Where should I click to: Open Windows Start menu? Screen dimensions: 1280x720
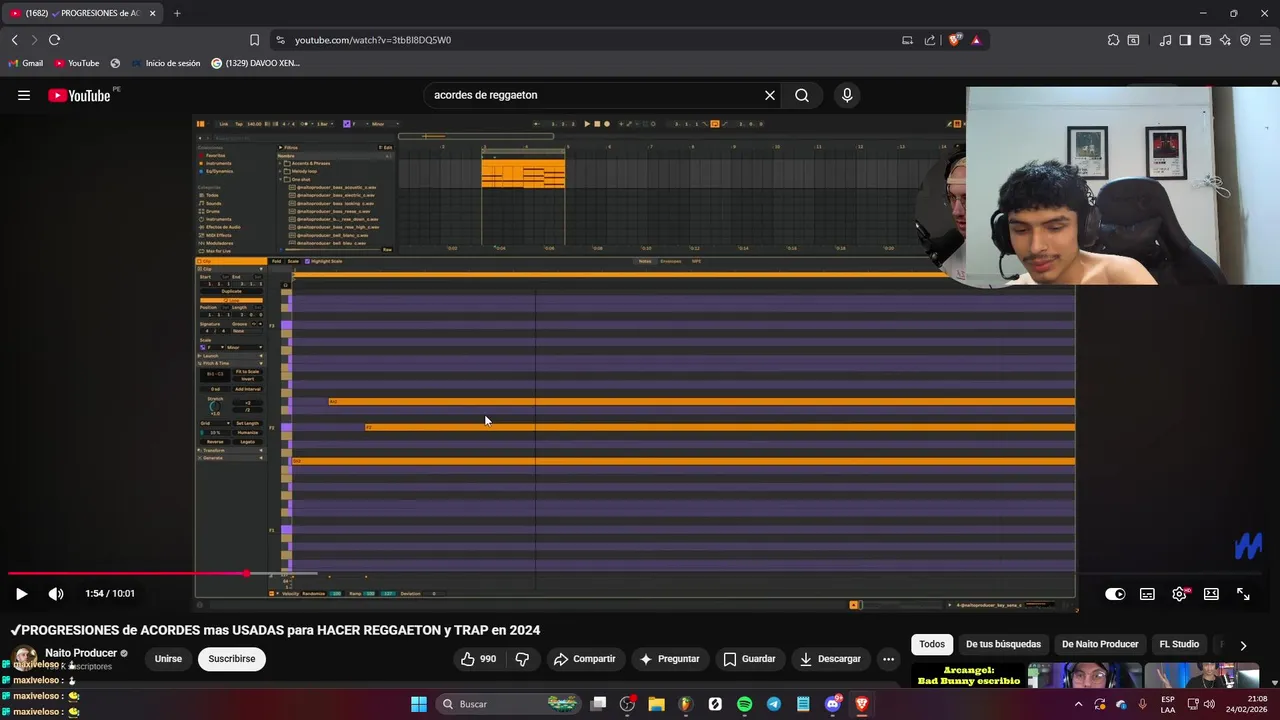[419, 704]
